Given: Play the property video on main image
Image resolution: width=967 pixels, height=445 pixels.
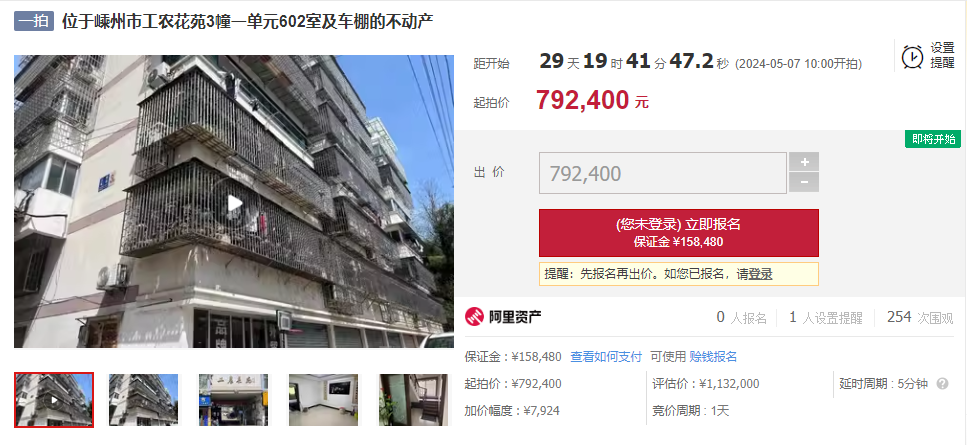Looking at the screenshot, I should coord(234,203).
